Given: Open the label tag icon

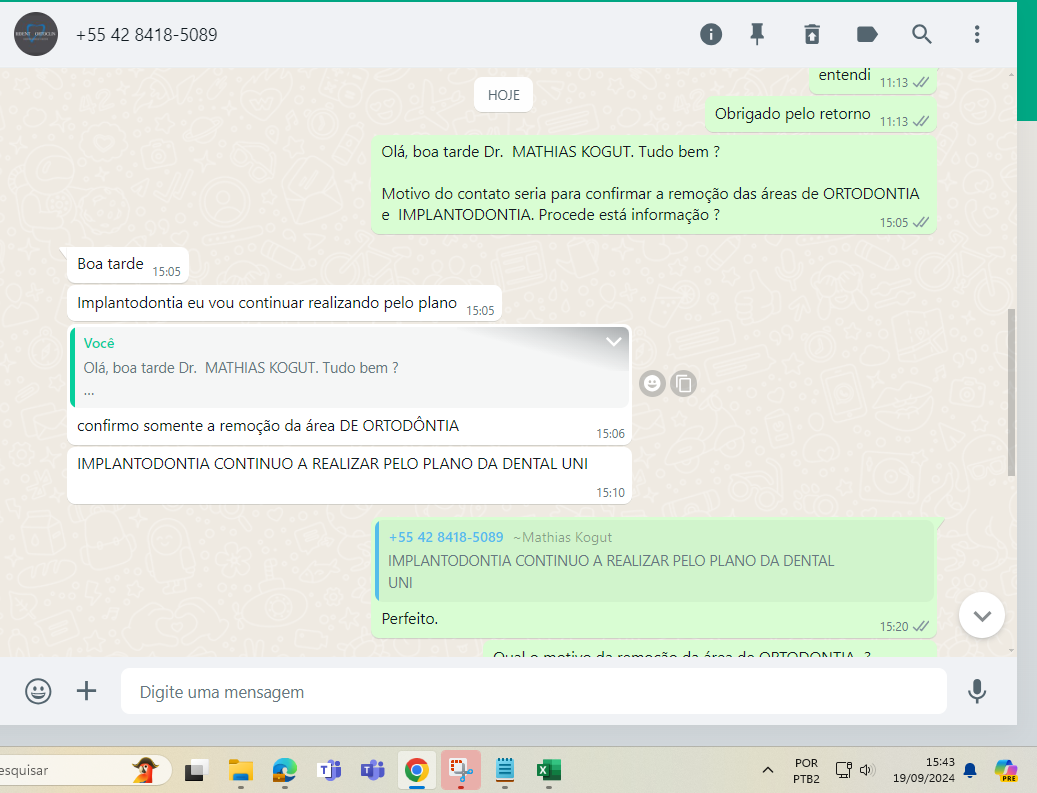Looking at the screenshot, I should (x=867, y=34).
